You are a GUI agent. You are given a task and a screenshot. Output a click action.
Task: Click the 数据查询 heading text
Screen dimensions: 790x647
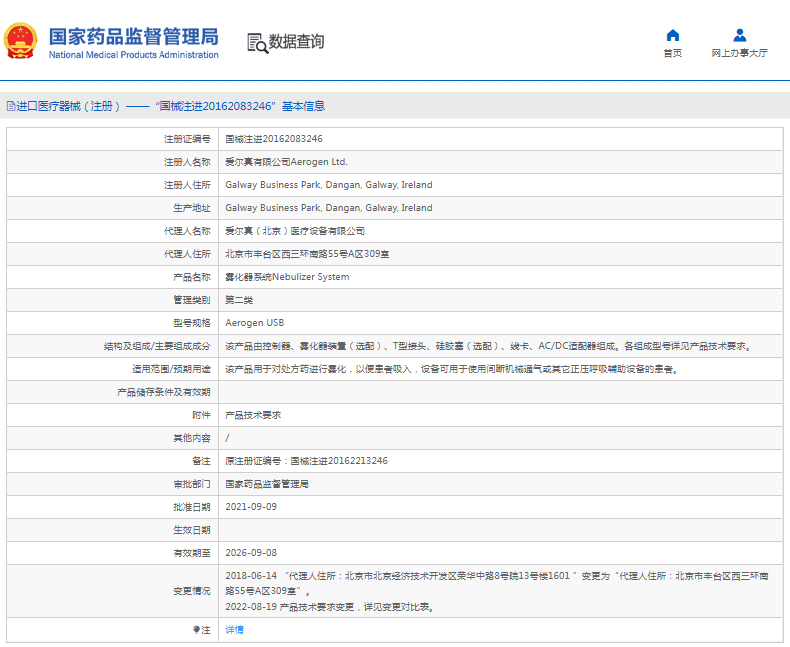296,42
